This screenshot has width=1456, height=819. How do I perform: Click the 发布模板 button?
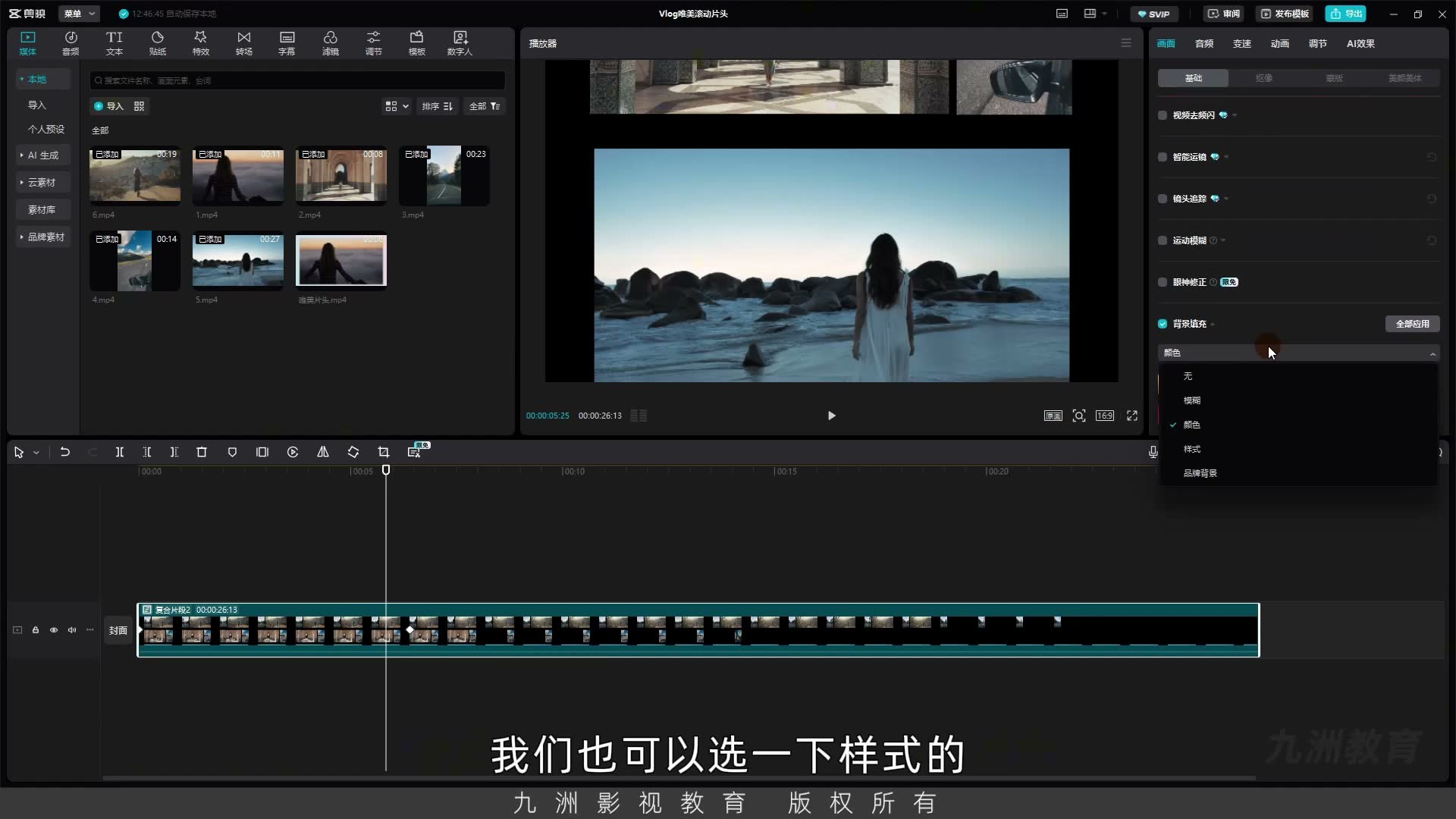pyautogui.click(x=1285, y=14)
